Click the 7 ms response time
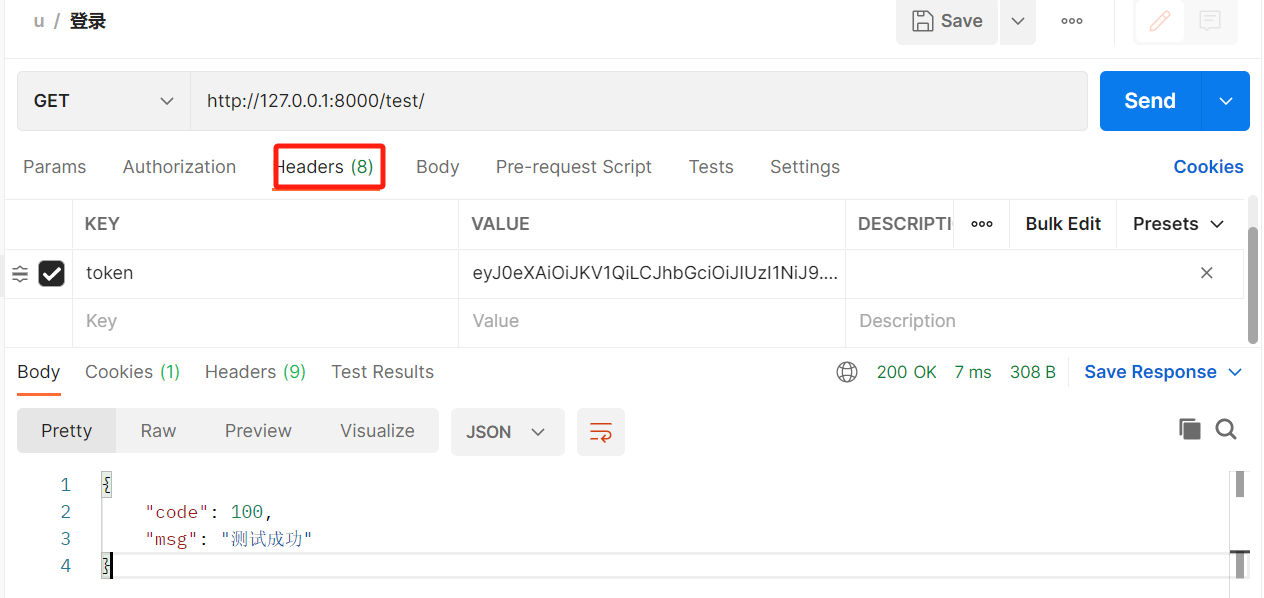Viewport: 1264px width, 598px height. click(973, 372)
